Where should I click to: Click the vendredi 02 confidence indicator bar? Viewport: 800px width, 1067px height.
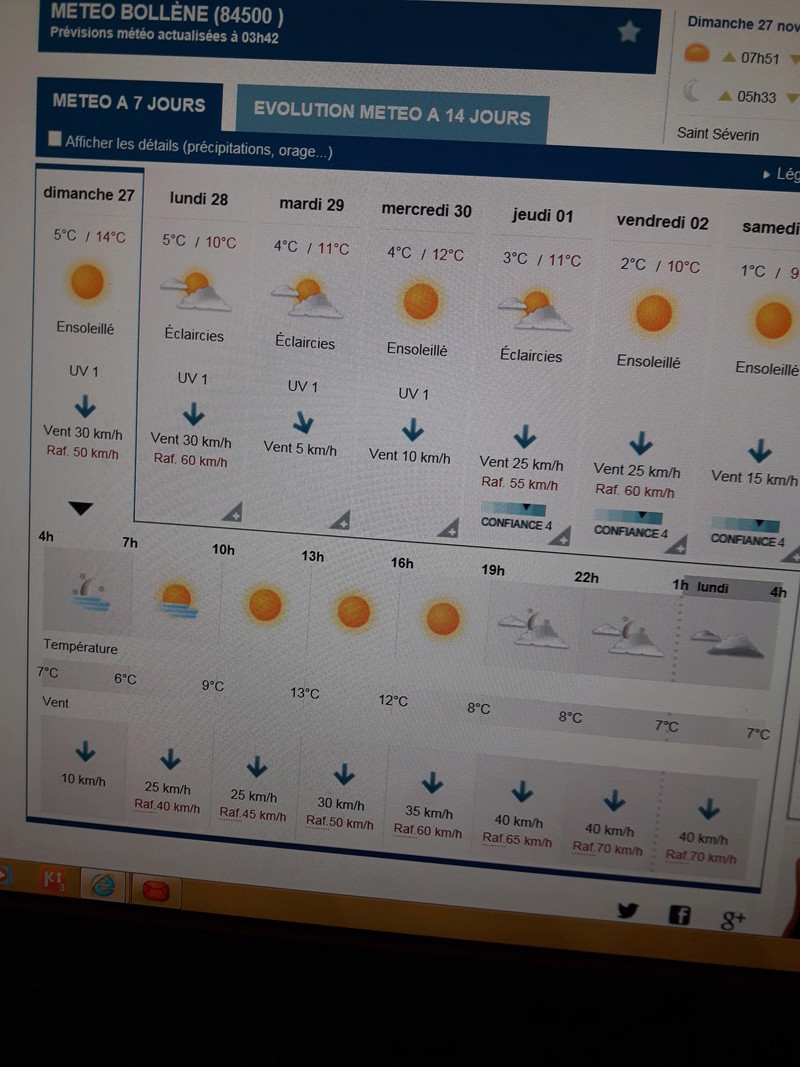click(x=628, y=516)
